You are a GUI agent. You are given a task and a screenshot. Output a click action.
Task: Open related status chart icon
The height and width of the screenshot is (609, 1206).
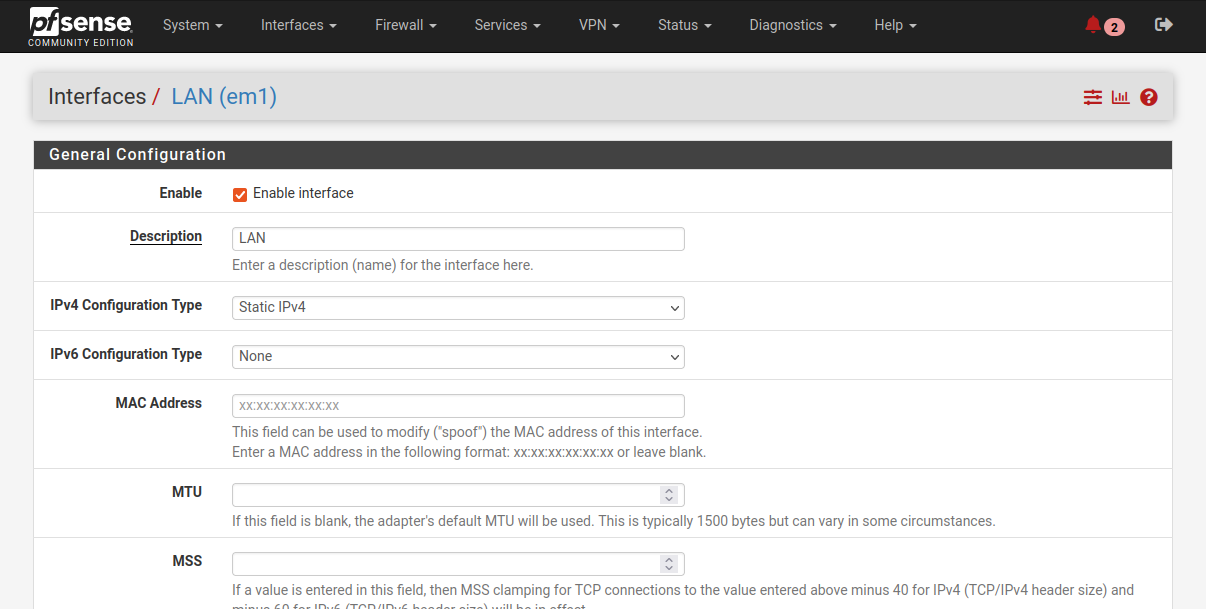click(x=1120, y=97)
